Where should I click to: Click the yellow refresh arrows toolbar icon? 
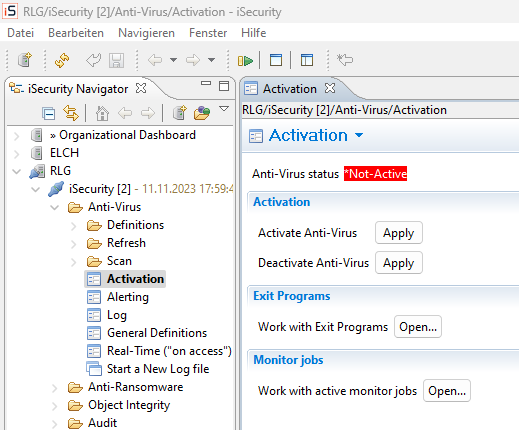62,60
